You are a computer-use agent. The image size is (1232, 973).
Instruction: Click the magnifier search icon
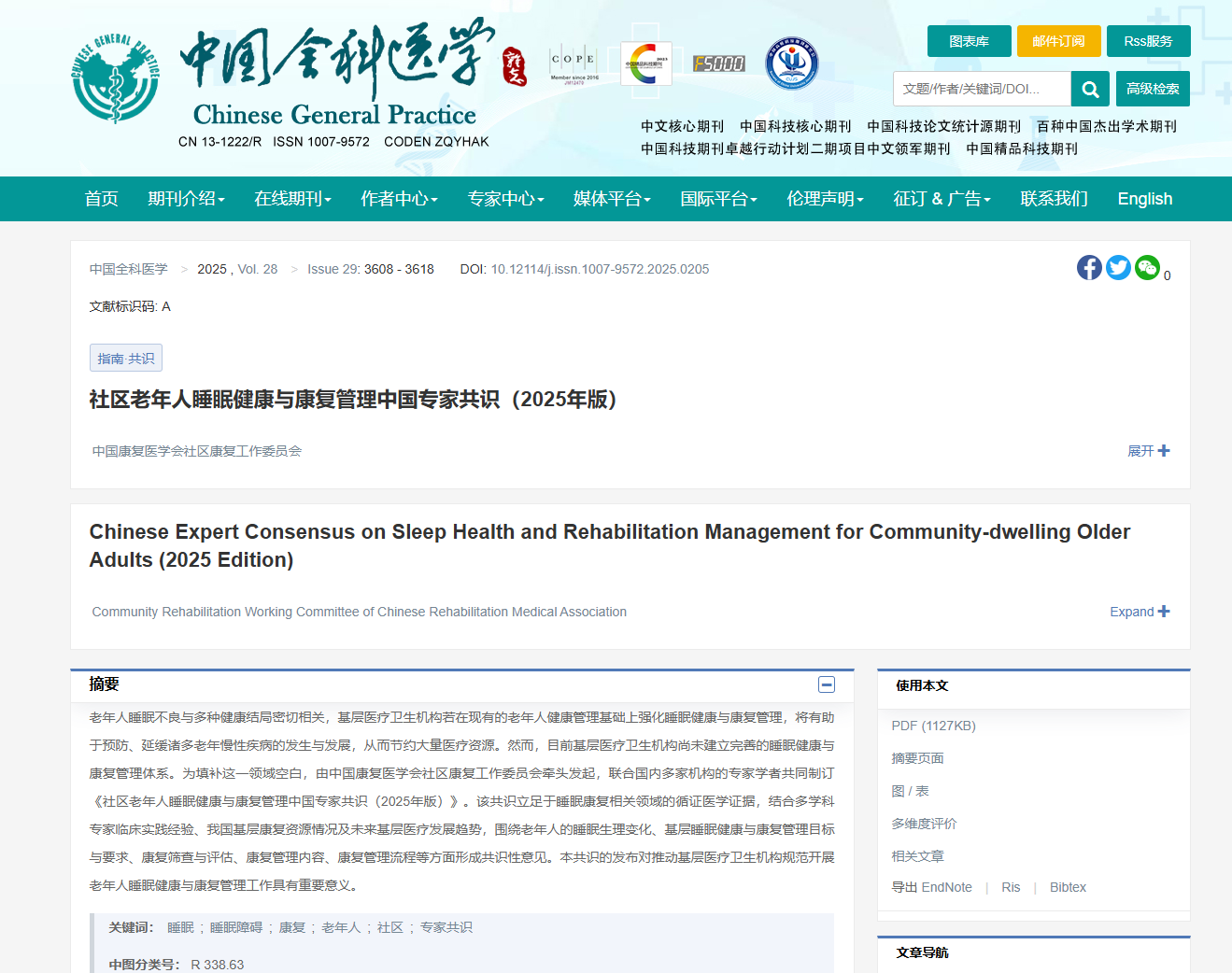pos(1090,89)
